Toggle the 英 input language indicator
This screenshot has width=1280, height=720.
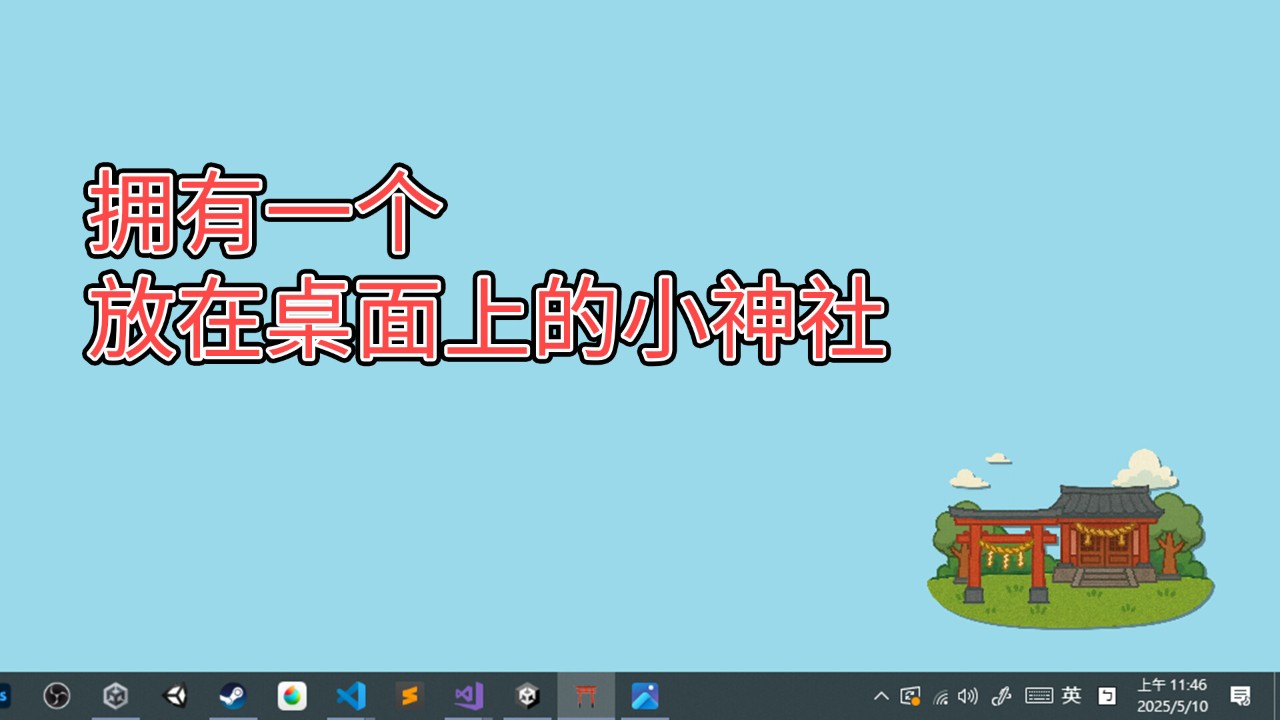(x=1071, y=696)
